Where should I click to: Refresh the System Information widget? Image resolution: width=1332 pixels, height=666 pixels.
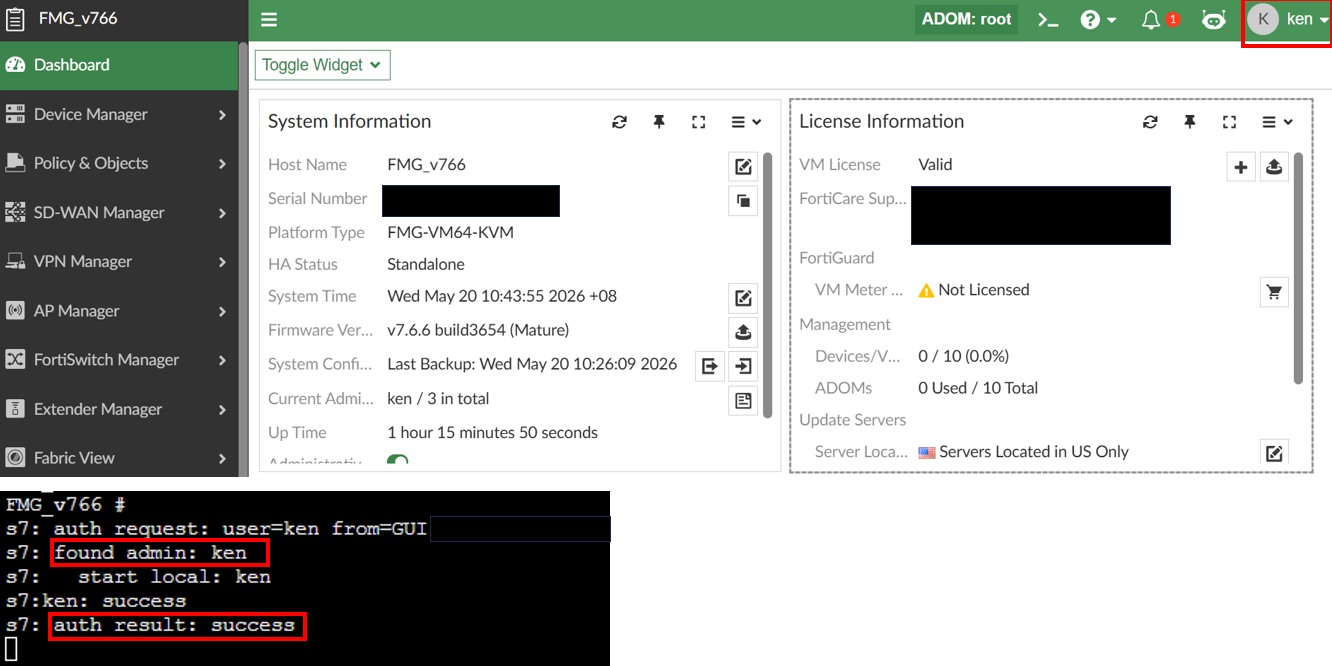619,122
